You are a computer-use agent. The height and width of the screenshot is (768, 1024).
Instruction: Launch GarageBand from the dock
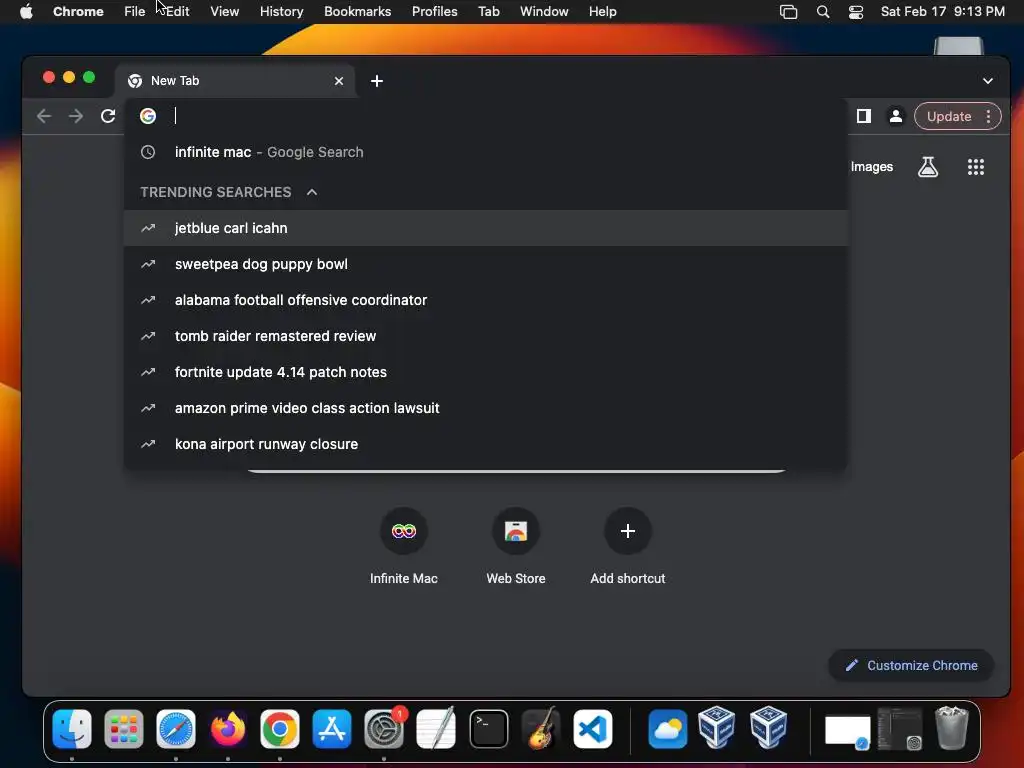[x=541, y=728]
